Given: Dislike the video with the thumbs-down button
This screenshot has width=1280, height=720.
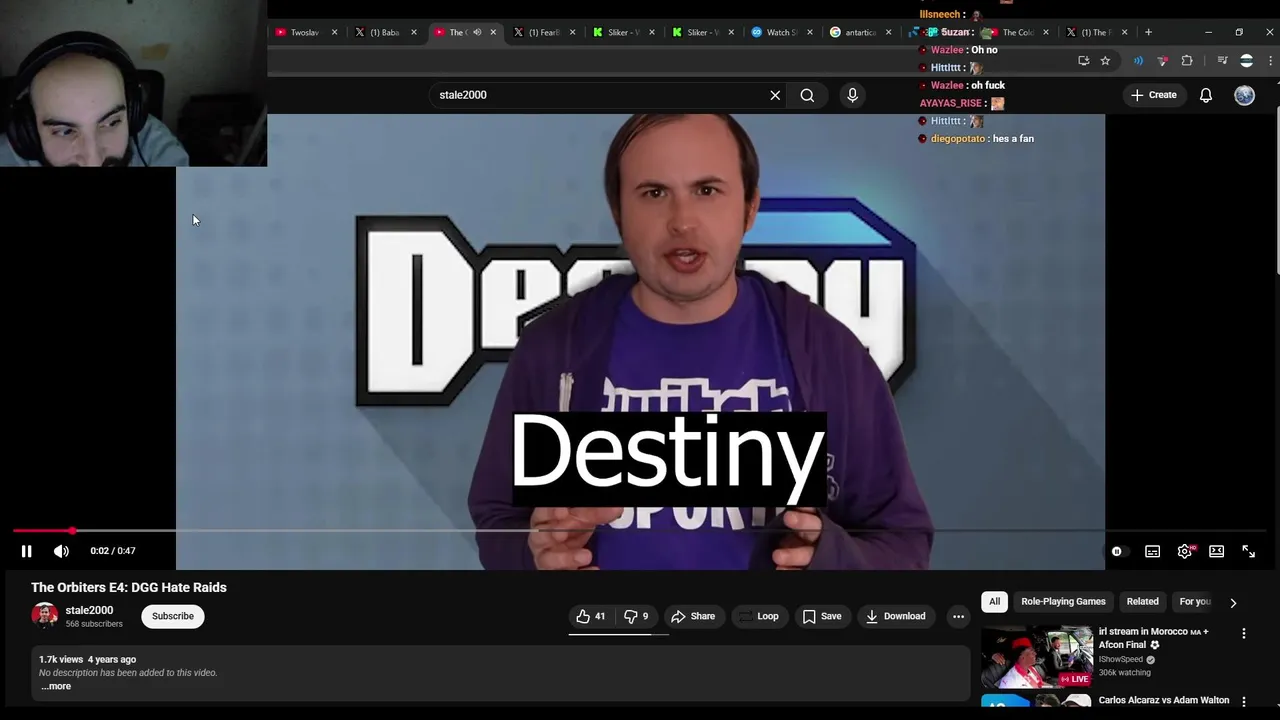Looking at the screenshot, I should pos(636,616).
